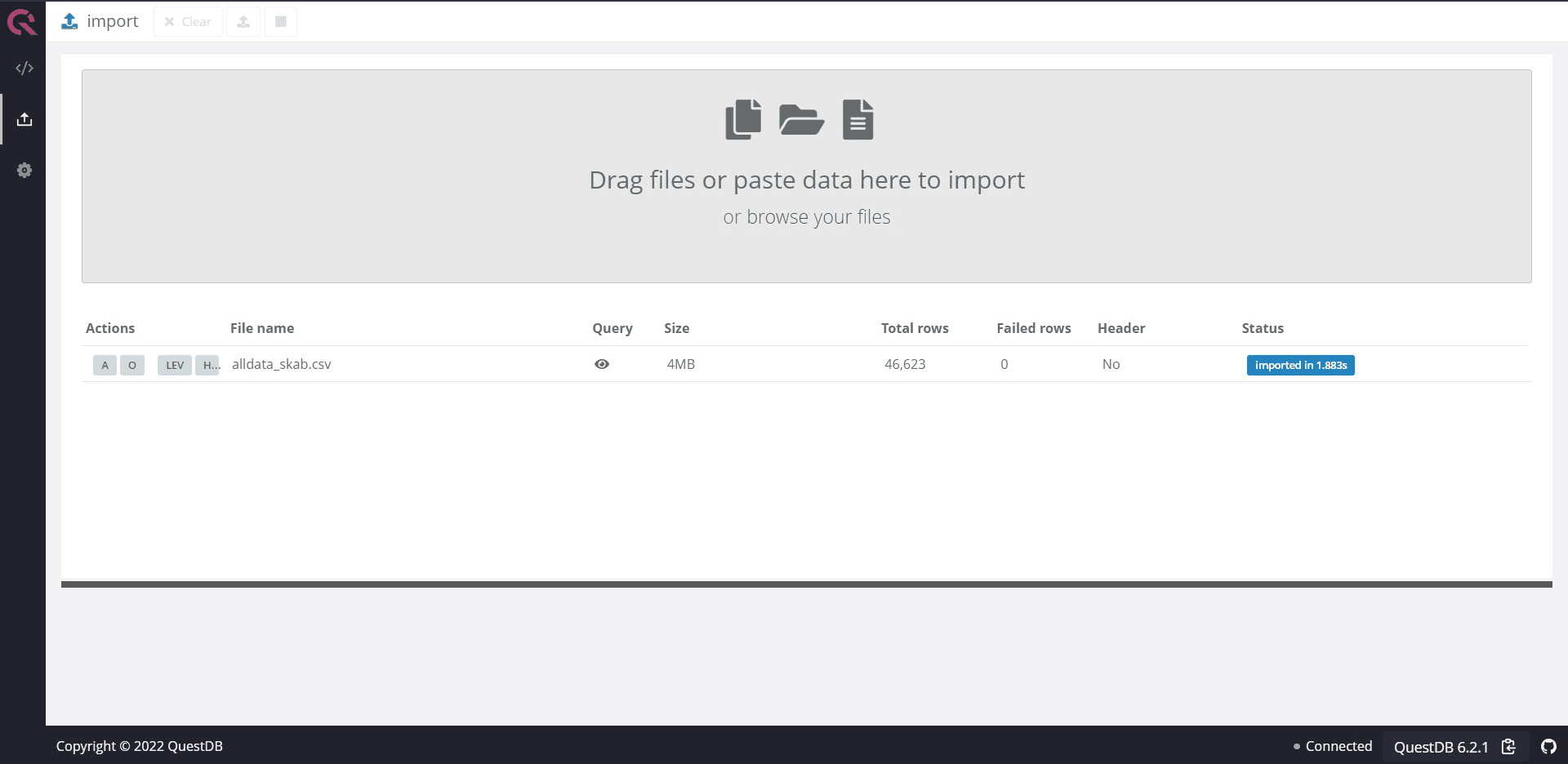This screenshot has width=1568, height=764.
Task: Toggle the H... header action button
Action: point(208,365)
